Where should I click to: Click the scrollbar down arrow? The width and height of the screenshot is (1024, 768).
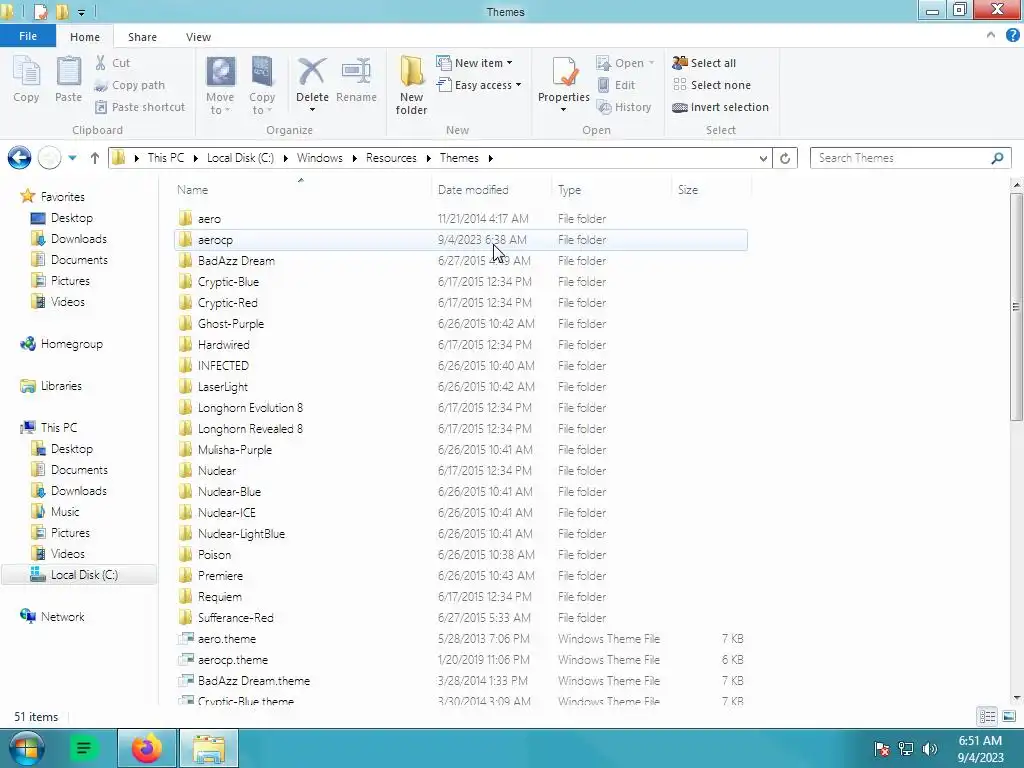(1016, 698)
